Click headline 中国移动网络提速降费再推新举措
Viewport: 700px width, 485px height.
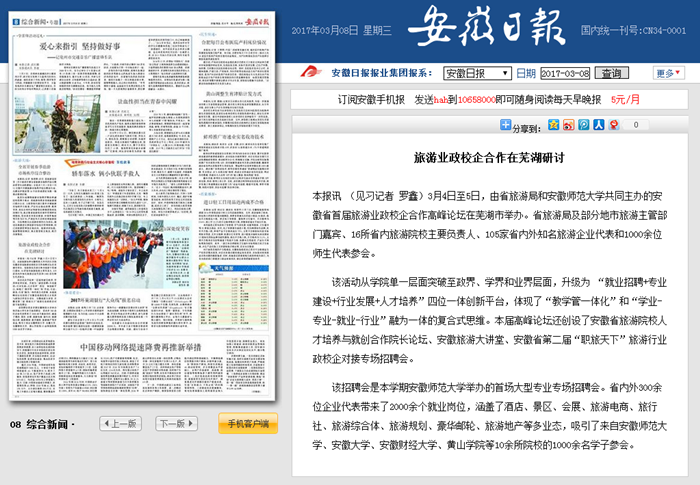[x=141, y=347]
